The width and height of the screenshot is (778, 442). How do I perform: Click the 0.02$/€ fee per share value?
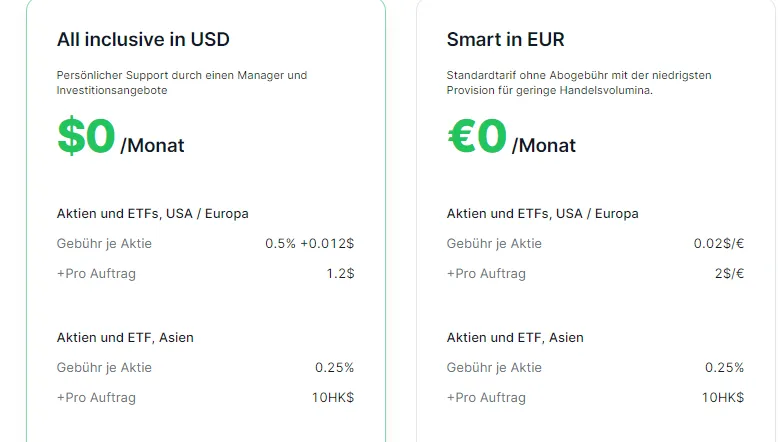(719, 243)
